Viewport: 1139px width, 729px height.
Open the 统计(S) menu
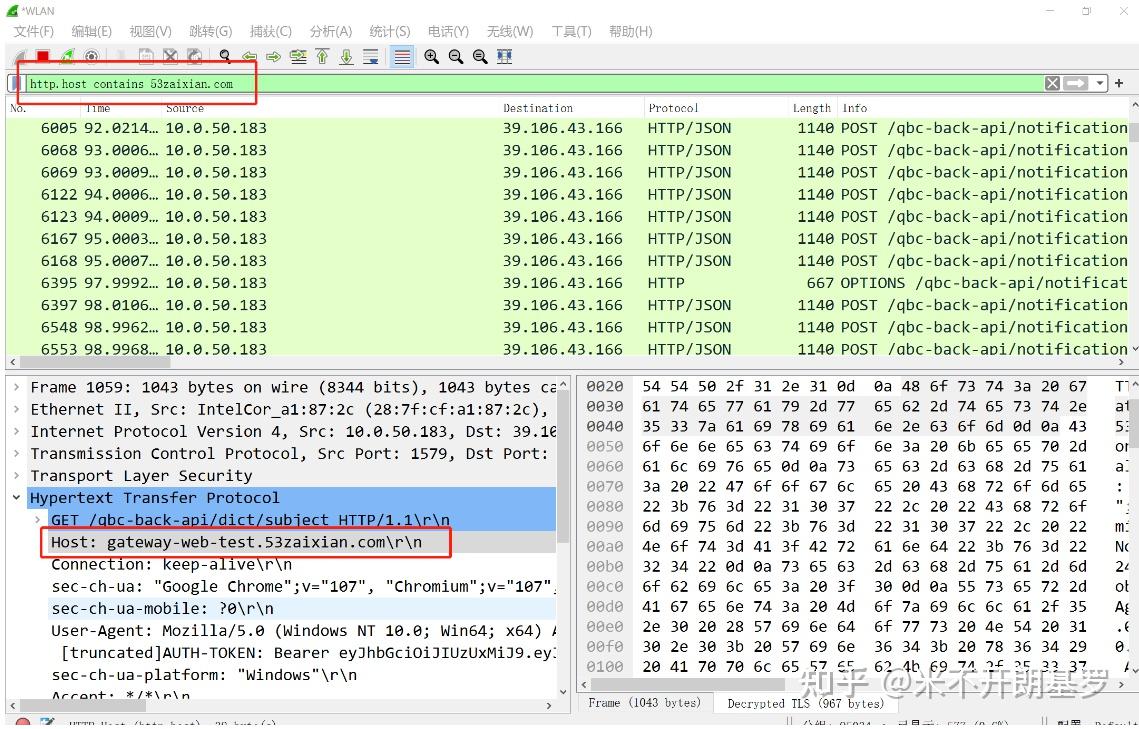(389, 31)
